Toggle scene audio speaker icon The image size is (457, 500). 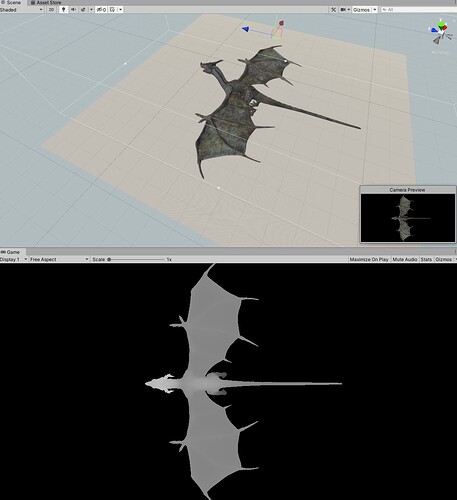click(73, 10)
